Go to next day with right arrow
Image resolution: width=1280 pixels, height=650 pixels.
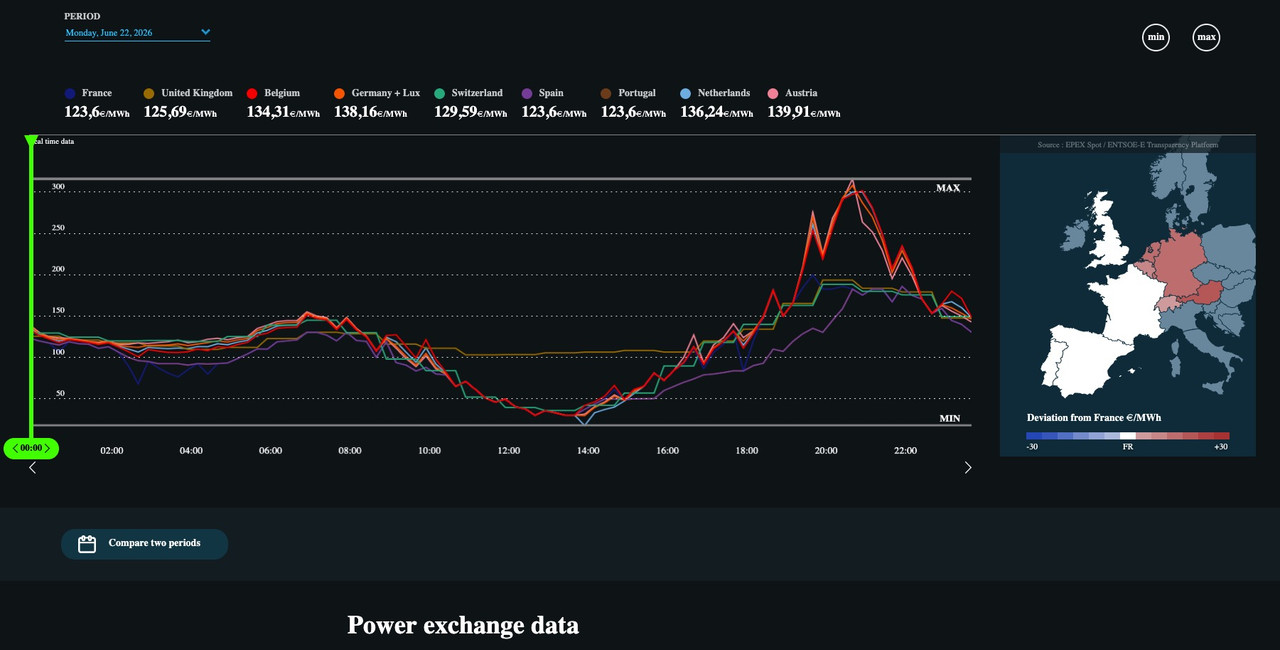click(x=967, y=467)
